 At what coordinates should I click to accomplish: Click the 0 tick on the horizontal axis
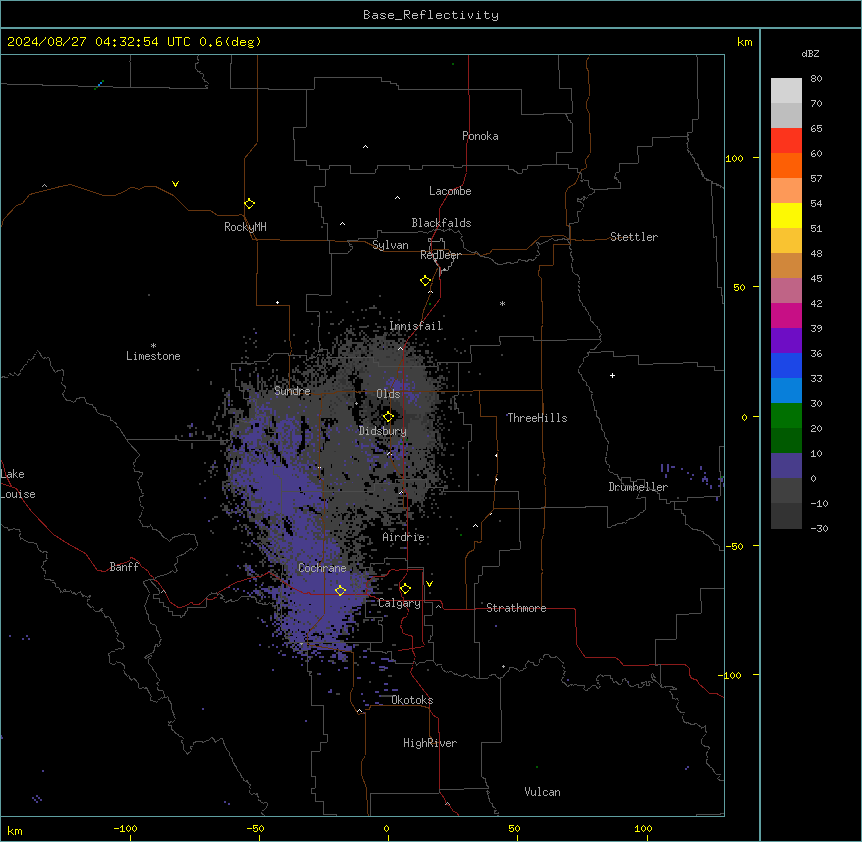(x=386, y=828)
